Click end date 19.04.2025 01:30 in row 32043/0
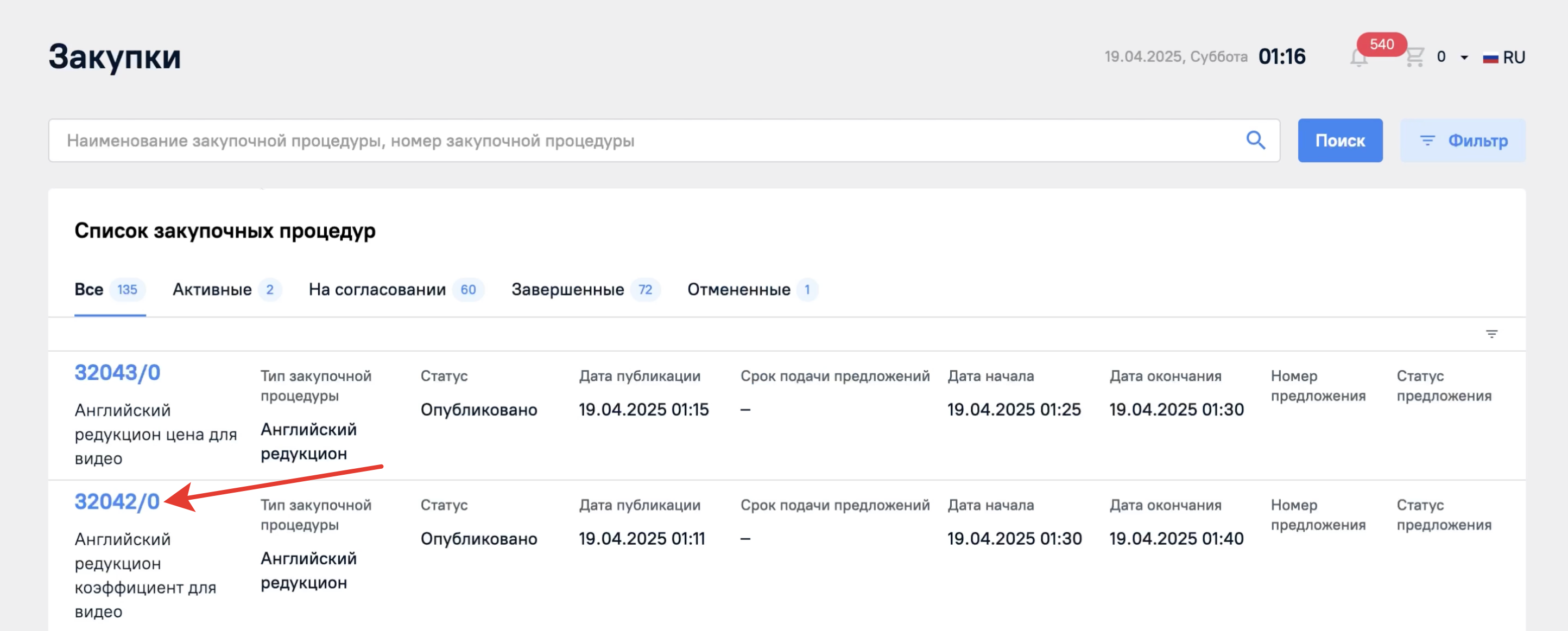The image size is (1568, 631). [1176, 410]
